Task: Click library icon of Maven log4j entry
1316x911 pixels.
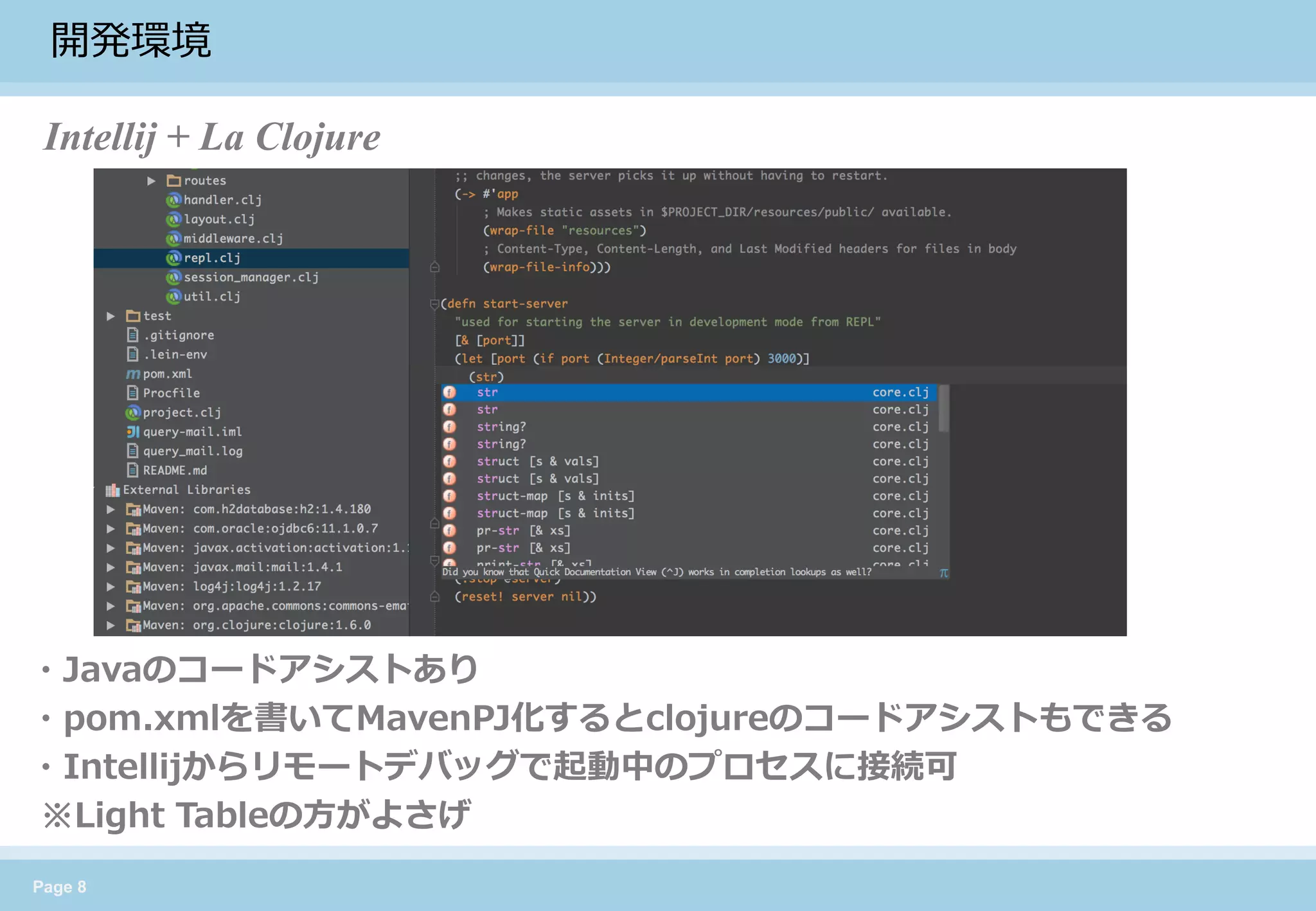Action: coord(134,587)
